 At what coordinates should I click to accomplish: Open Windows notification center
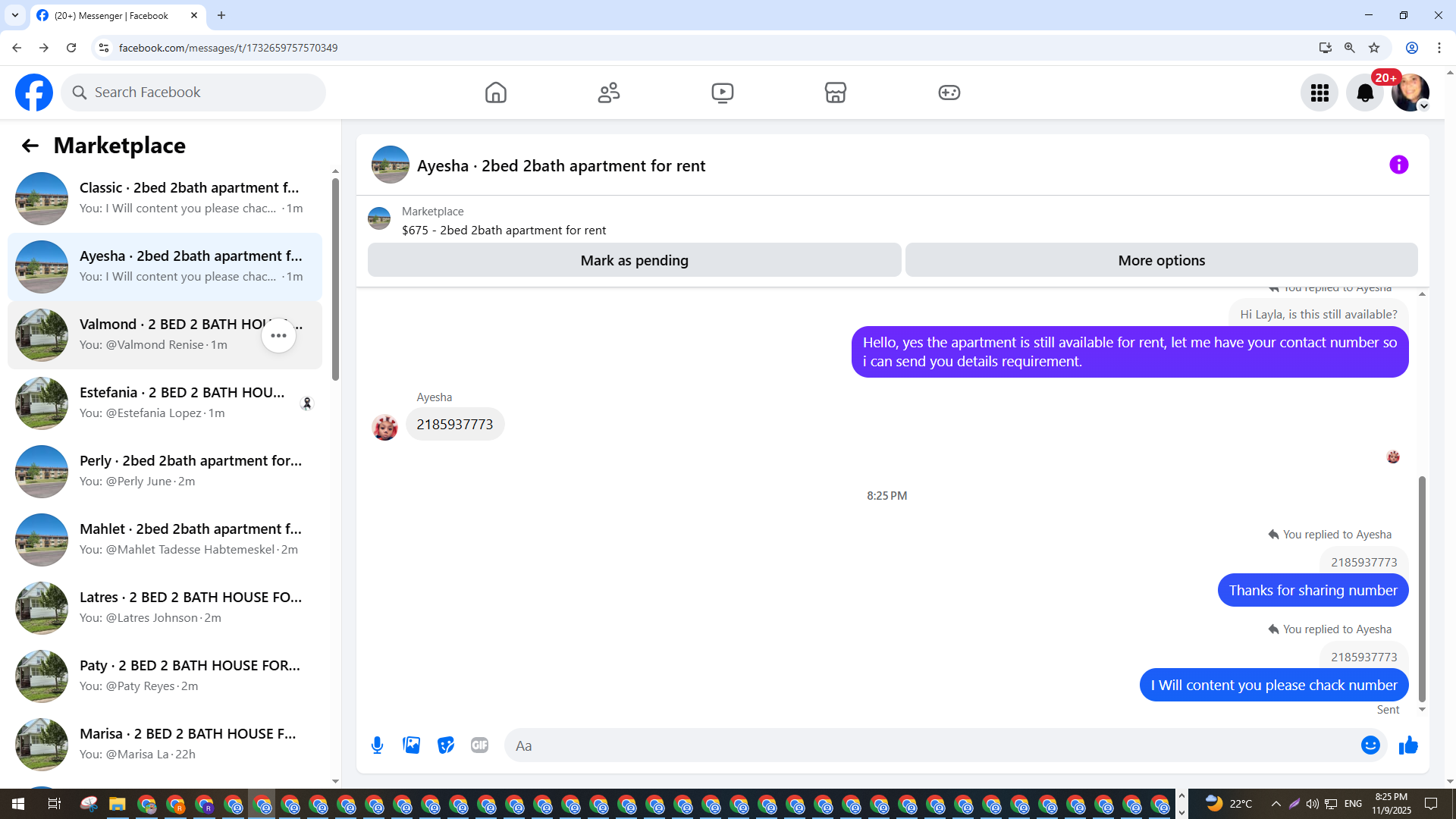tap(1432, 804)
